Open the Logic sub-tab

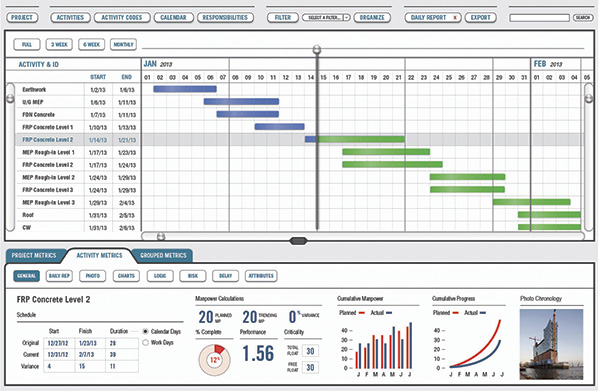(160, 276)
